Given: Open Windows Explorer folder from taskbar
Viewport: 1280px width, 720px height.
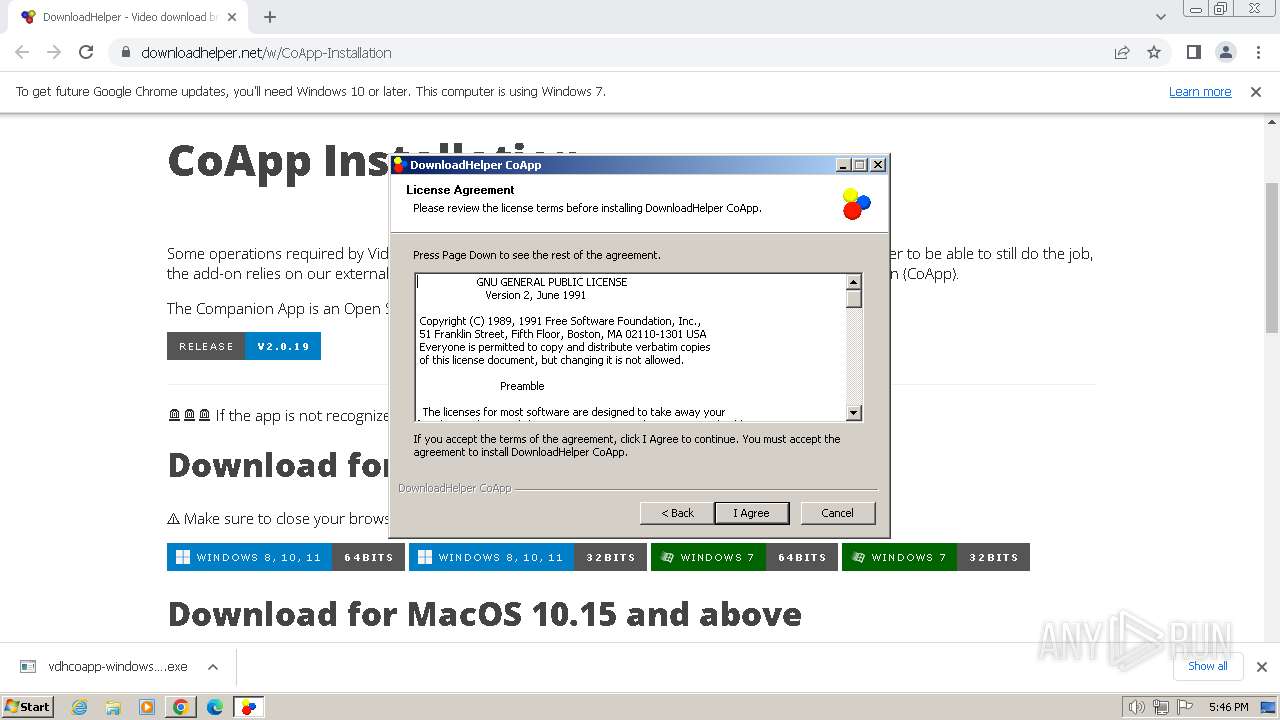Looking at the screenshot, I should click(x=113, y=707).
